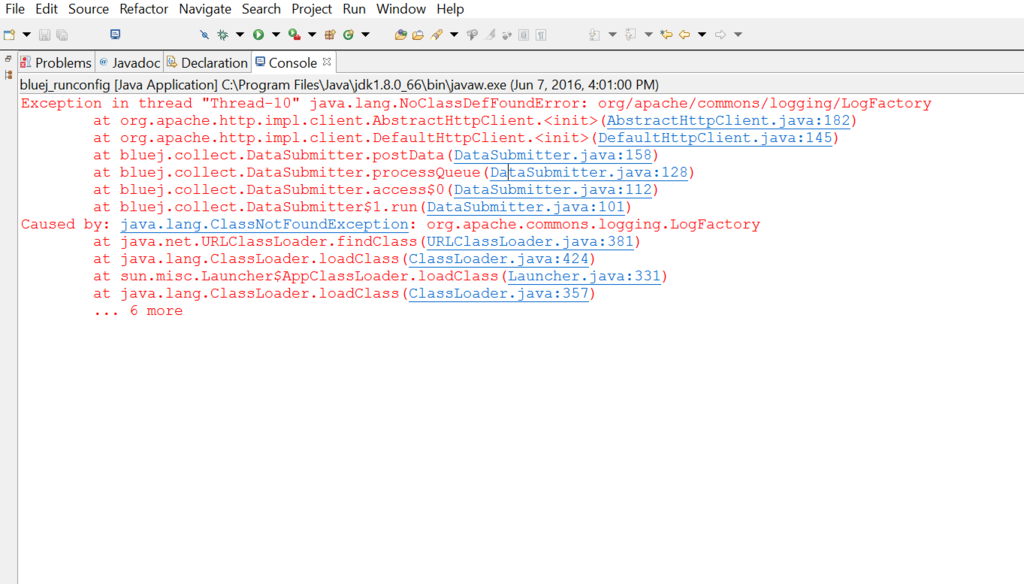
Task: Open the Run menu
Action: [x=354, y=9]
